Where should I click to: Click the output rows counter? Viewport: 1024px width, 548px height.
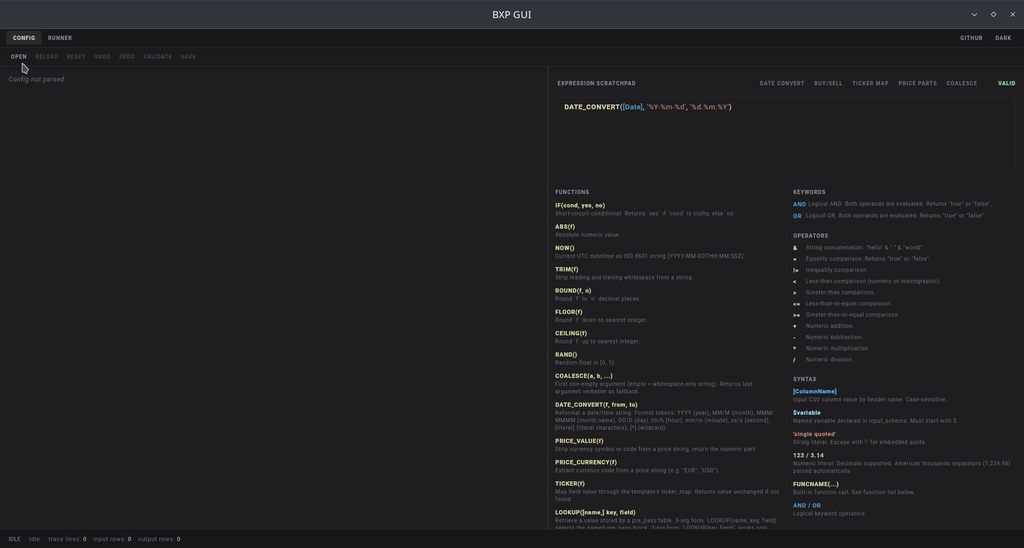tap(159, 540)
